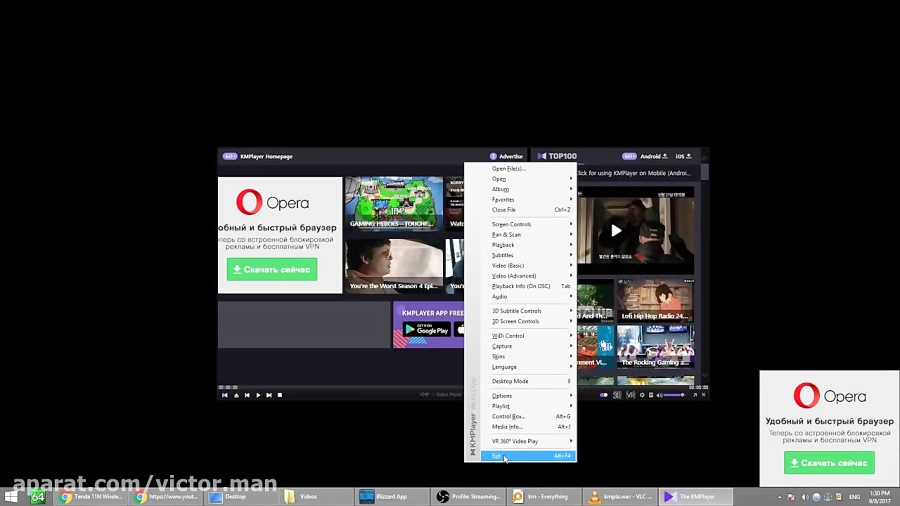900x506 pixels.
Task: Select Desktop Mode menu item
Action: 527,381
